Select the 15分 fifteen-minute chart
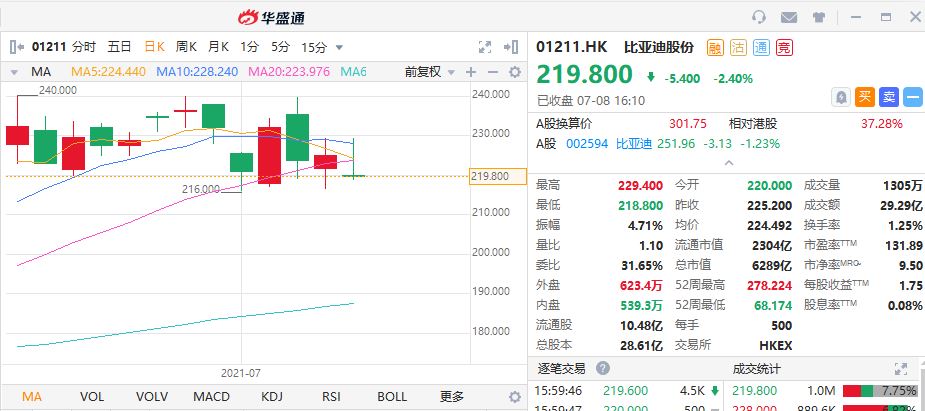Screen dimensions: 925x411 [x=313, y=47]
